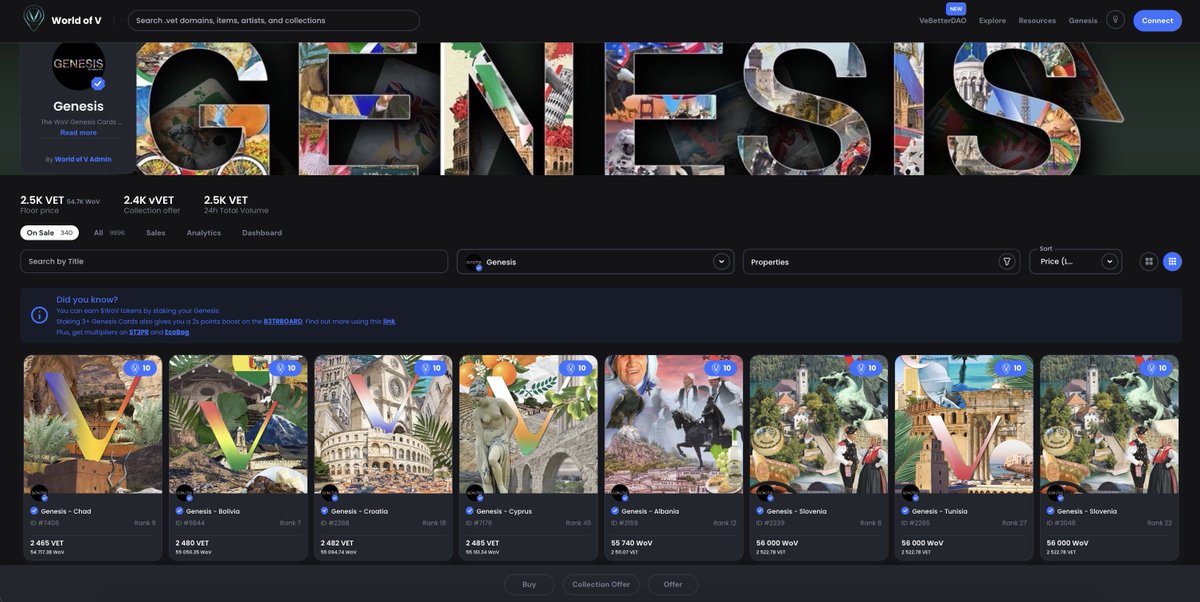Open the Sort Price dropdown
The height and width of the screenshot is (602, 1200).
(x=1076, y=262)
